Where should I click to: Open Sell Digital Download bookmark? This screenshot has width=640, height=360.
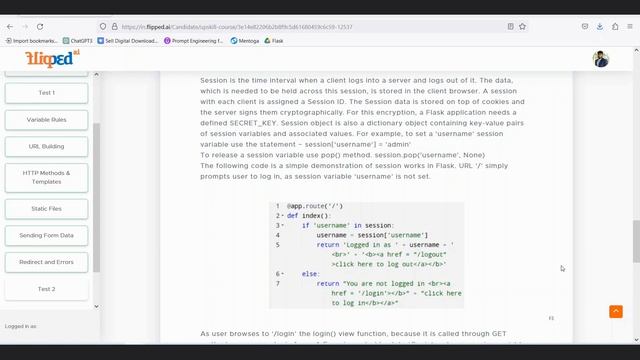(x=127, y=41)
